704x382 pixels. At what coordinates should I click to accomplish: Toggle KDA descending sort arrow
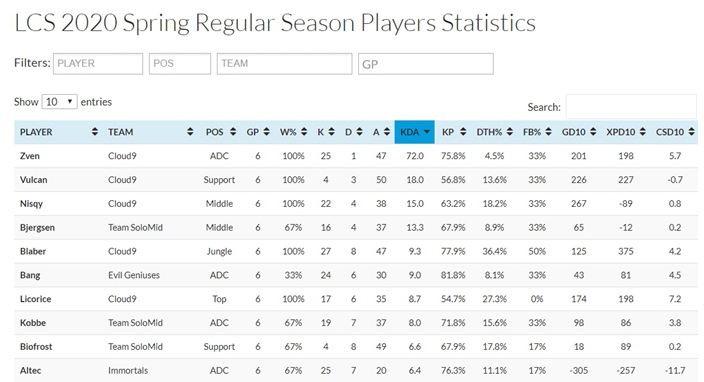[x=427, y=132]
